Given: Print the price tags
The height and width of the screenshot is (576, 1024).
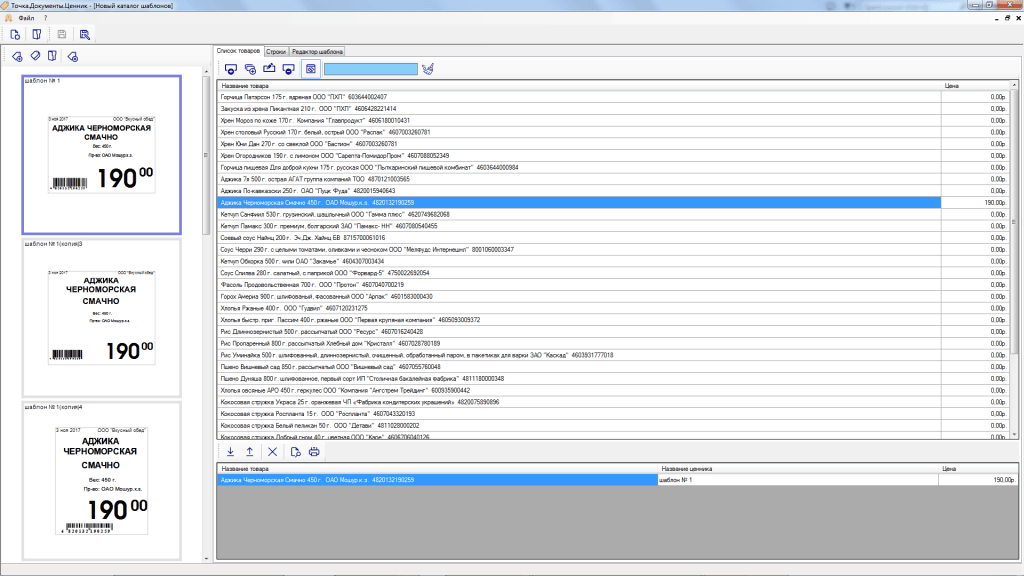Looking at the screenshot, I should (x=314, y=452).
